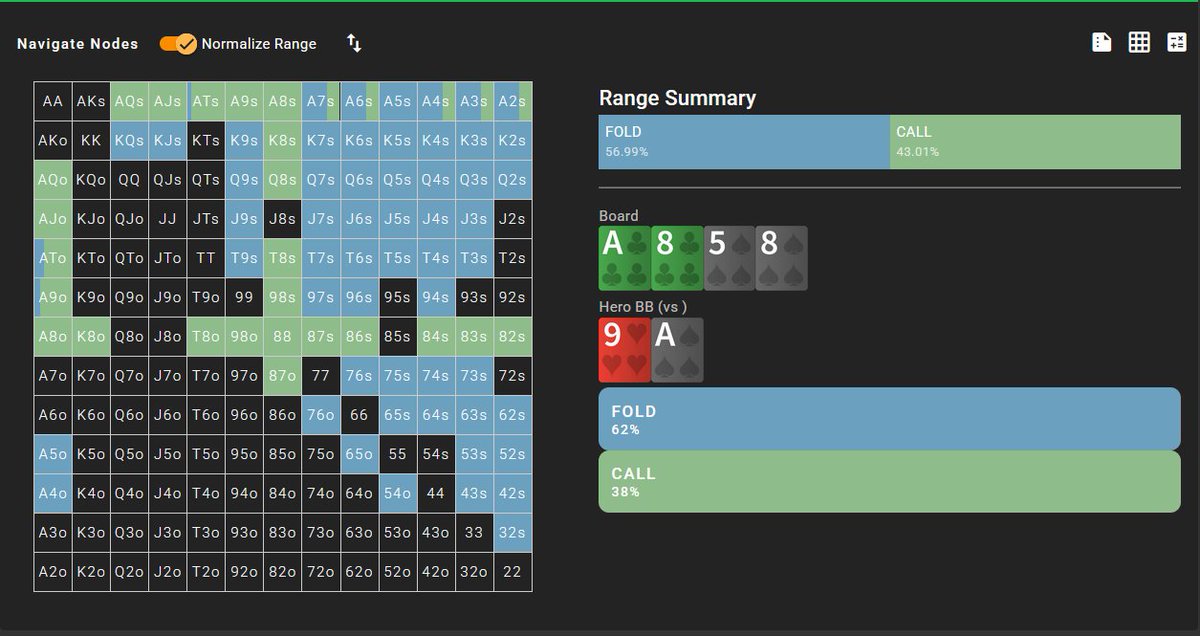Select the A8o hand cell

53,336
